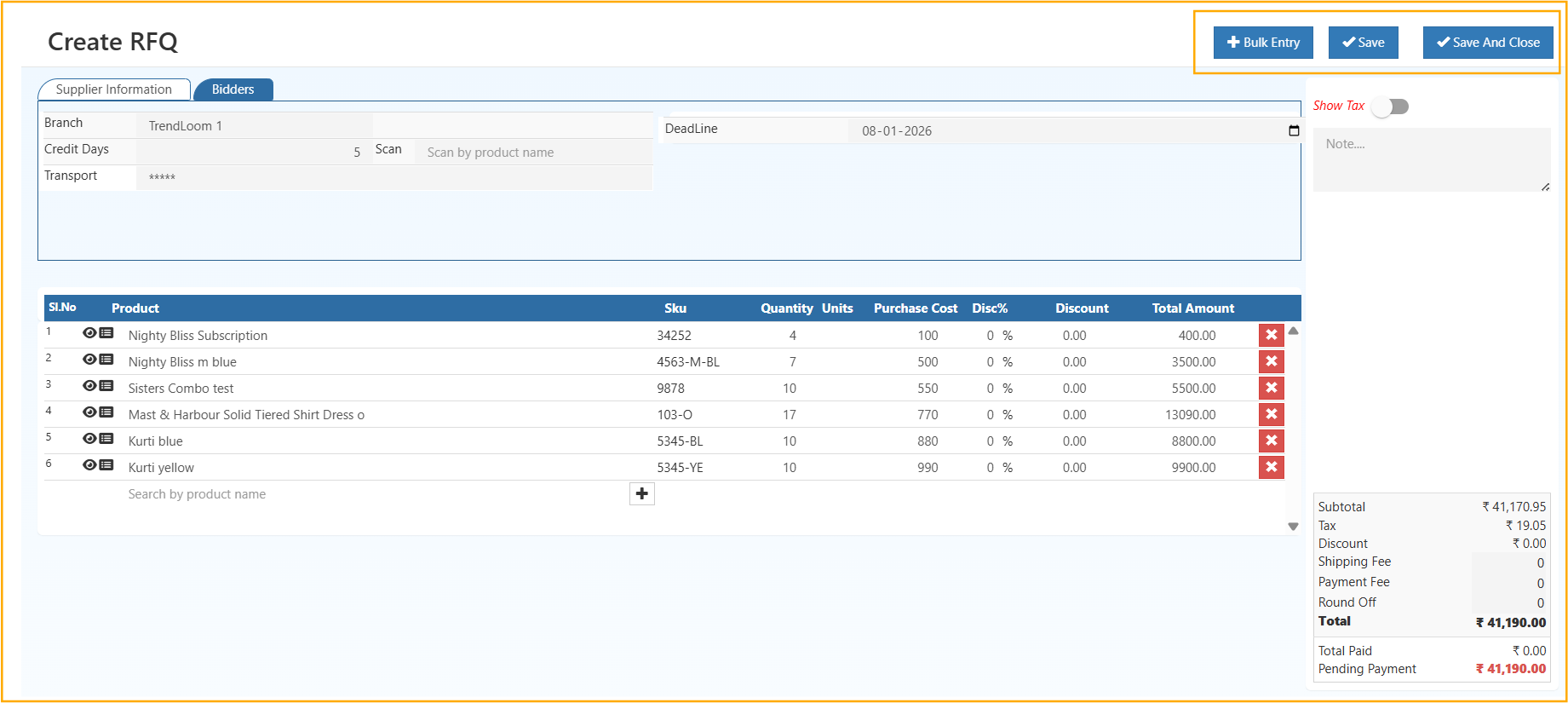
Task: Click the Shipping Fee field
Action: 1510,562
